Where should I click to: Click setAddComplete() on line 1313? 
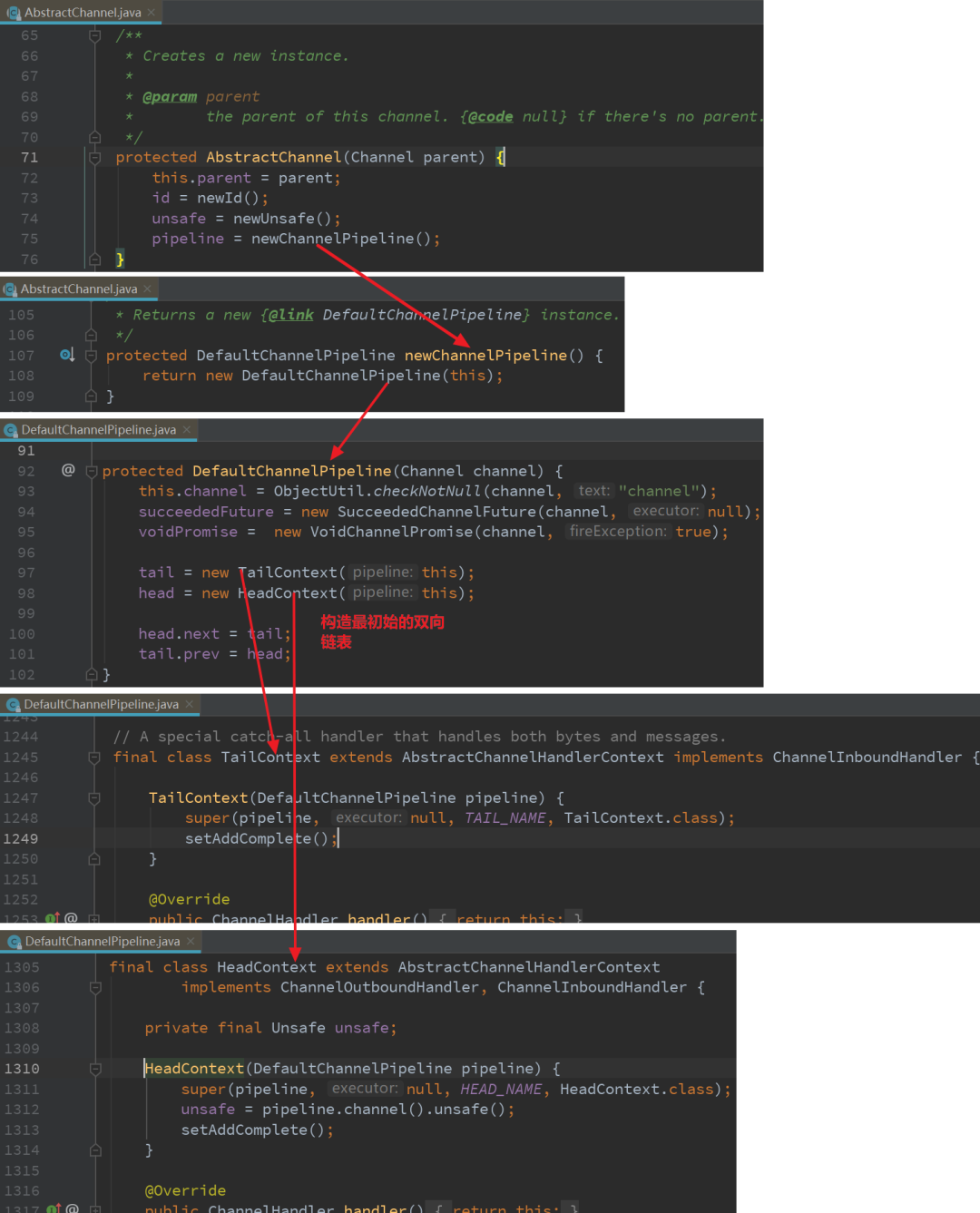pyautogui.click(x=253, y=1130)
